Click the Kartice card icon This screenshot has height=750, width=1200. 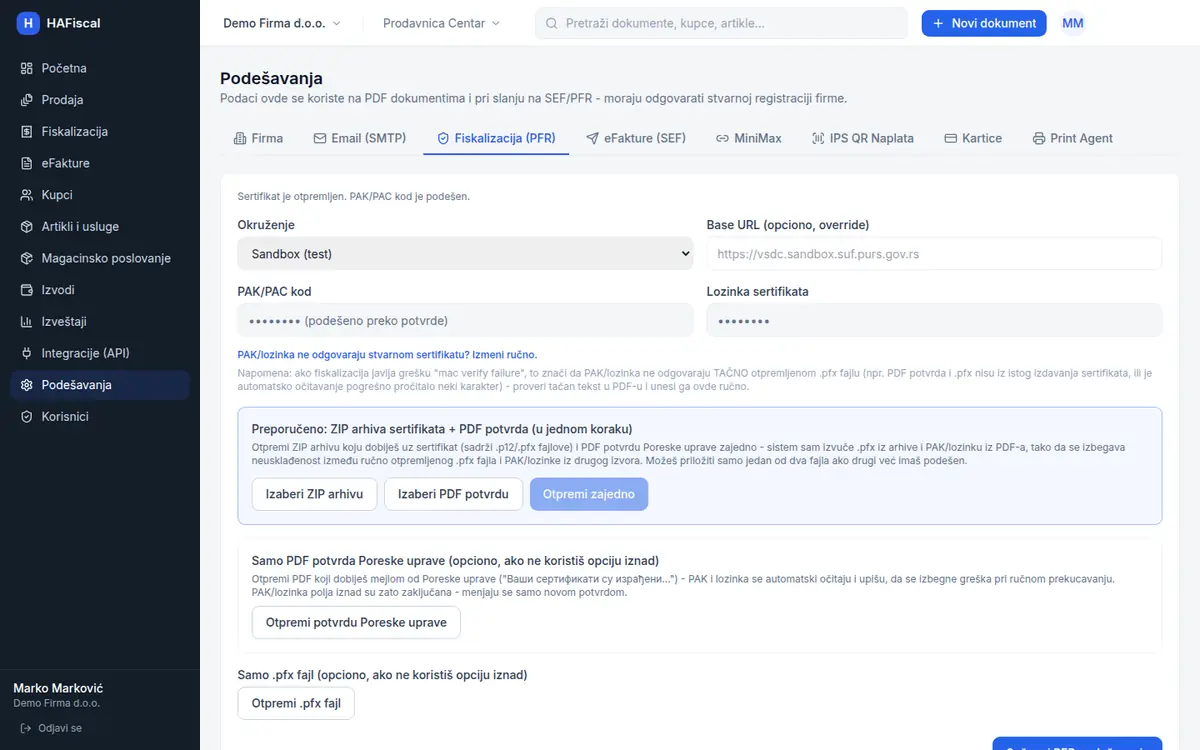click(x=950, y=138)
